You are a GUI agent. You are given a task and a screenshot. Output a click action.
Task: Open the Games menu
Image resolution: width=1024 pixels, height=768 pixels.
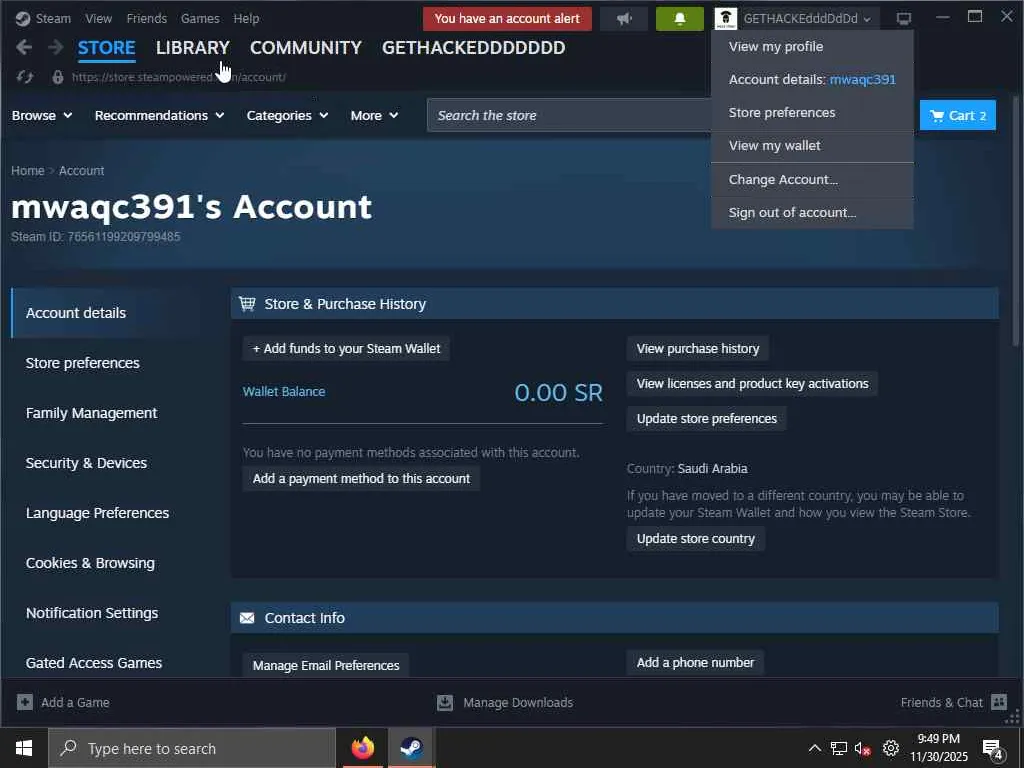coord(200,18)
